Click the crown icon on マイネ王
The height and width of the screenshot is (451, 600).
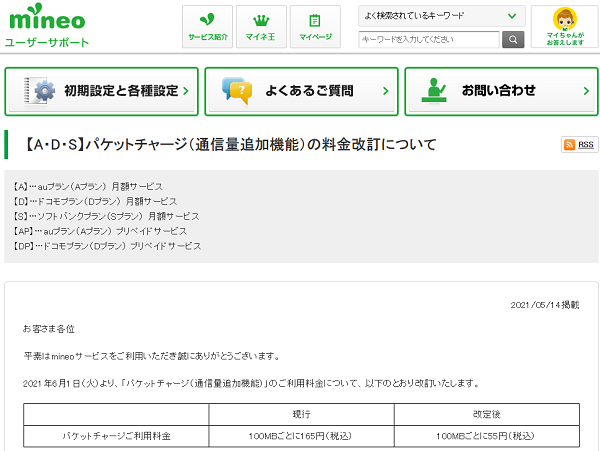261,20
